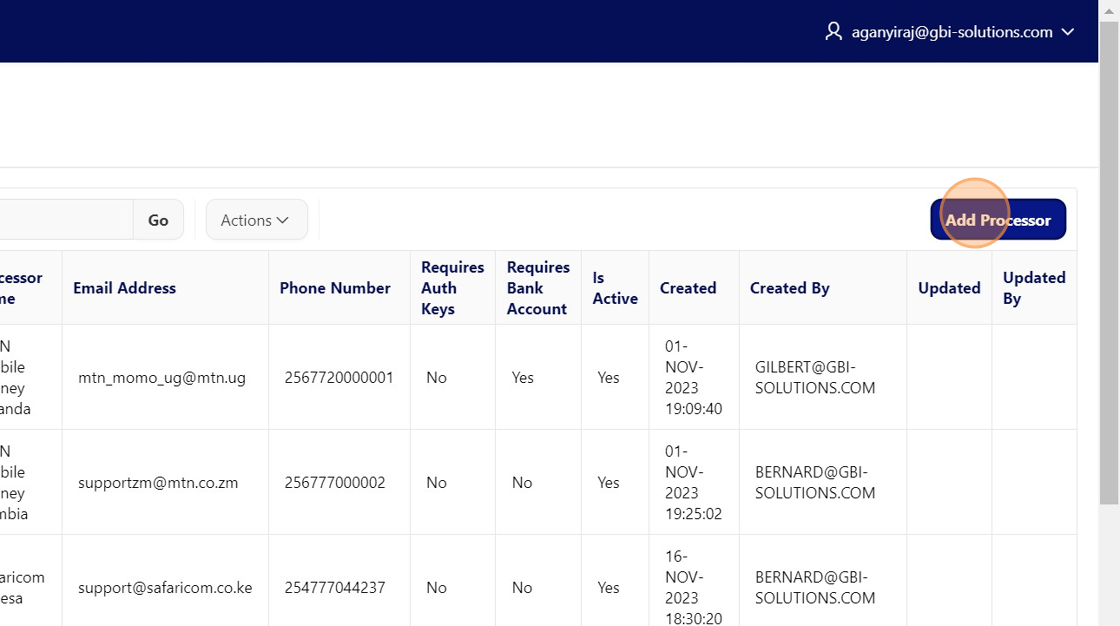Select the Requires Bank Account column header
This screenshot has width=1120, height=626.
(538, 288)
